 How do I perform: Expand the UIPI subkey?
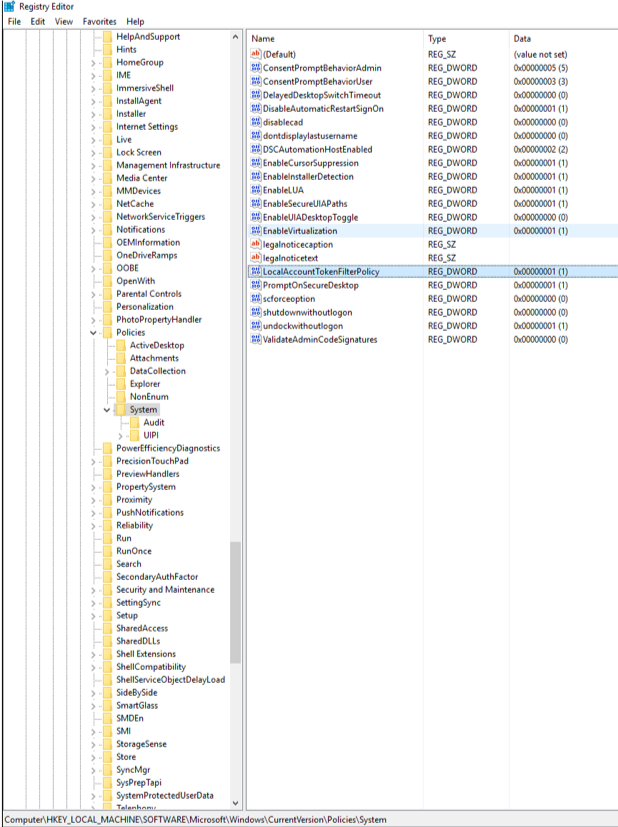click(121, 436)
